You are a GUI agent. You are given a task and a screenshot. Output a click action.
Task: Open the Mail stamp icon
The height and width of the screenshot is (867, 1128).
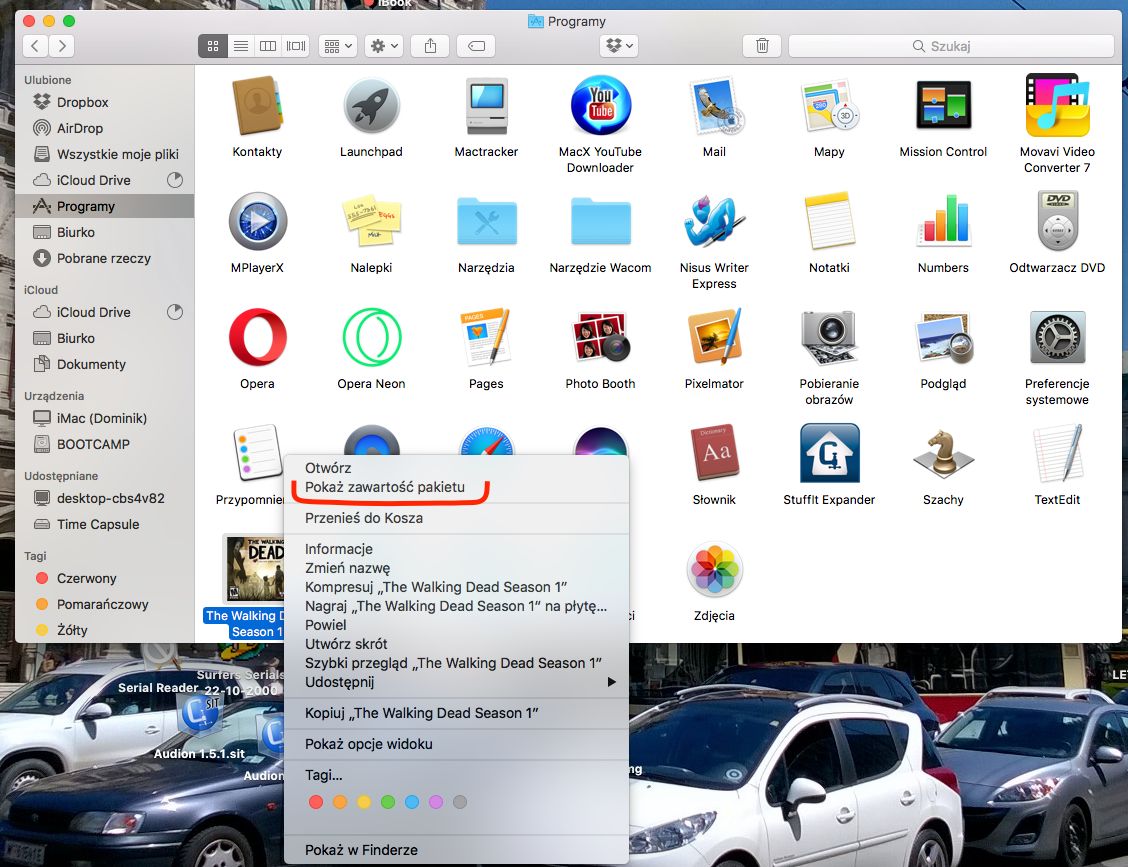pos(715,107)
